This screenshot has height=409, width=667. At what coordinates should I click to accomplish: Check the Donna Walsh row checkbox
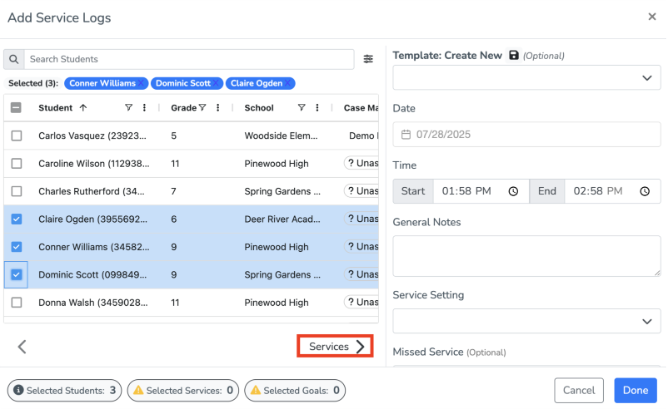(x=17, y=303)
